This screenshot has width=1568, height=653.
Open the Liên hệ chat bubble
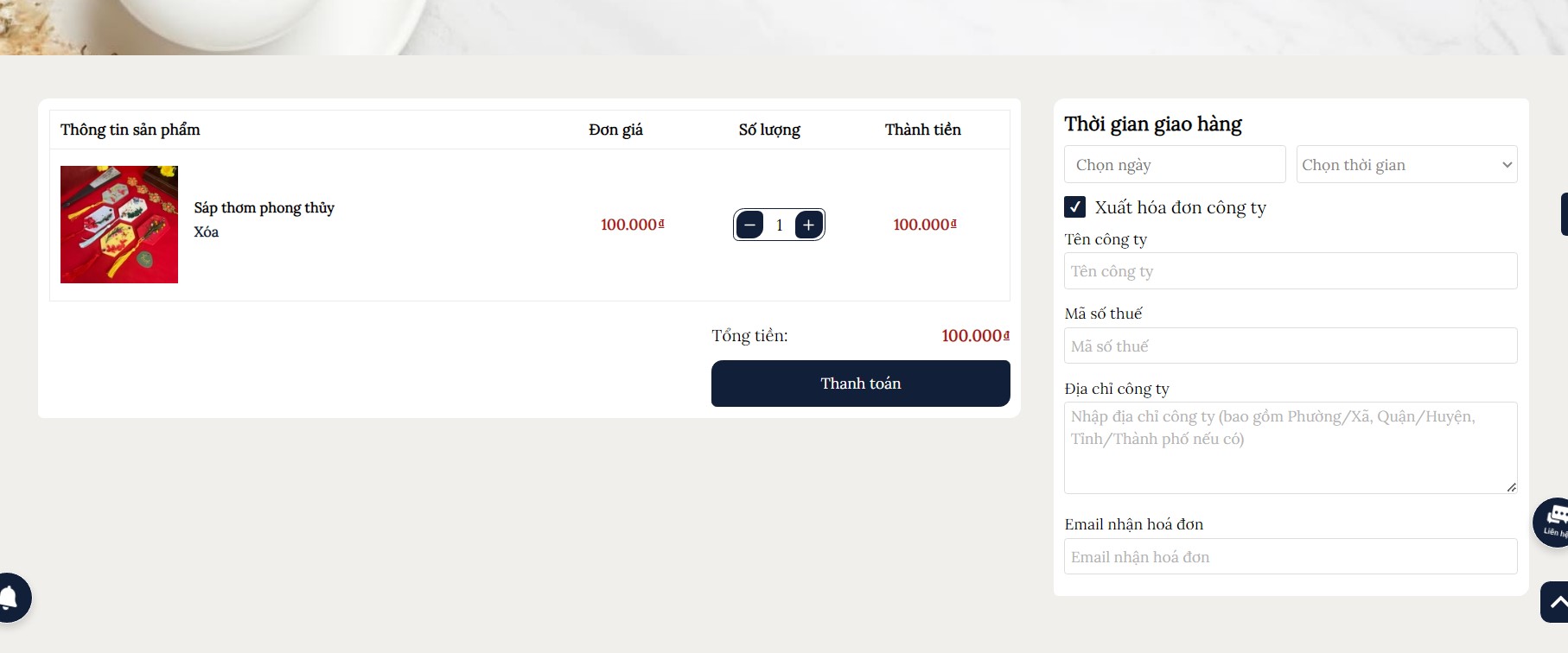click(1552, 522)
